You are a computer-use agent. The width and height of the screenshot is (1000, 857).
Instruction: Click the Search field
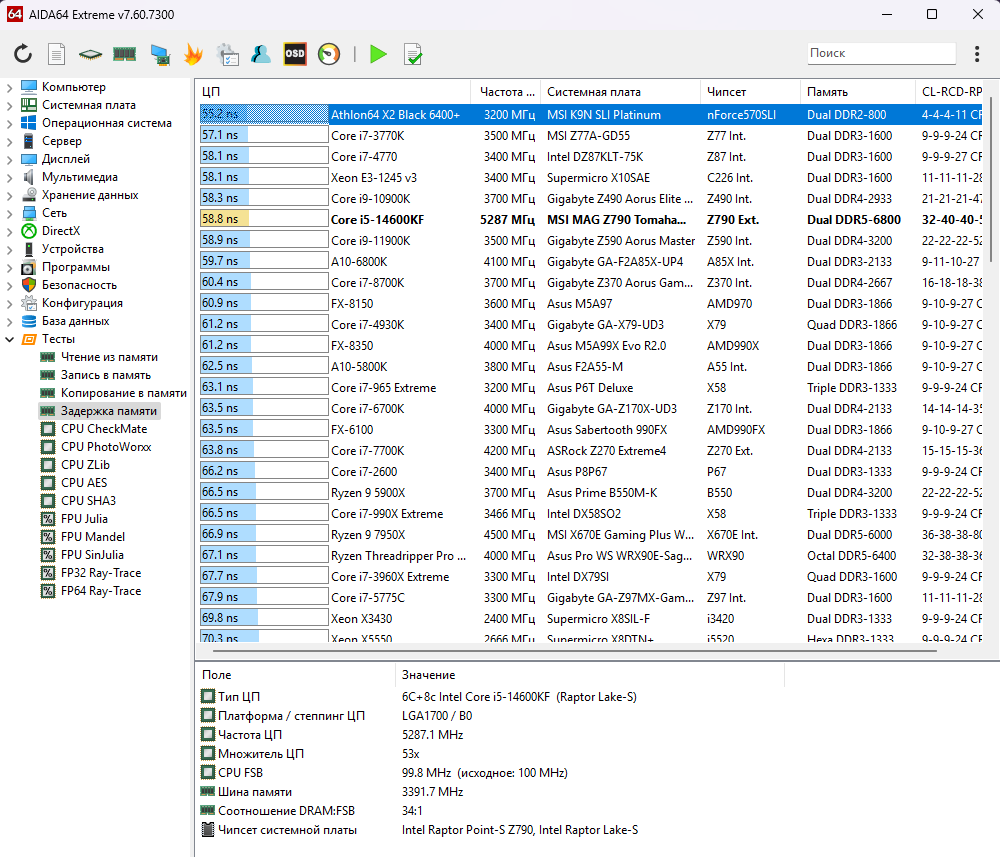pos(881,54)
